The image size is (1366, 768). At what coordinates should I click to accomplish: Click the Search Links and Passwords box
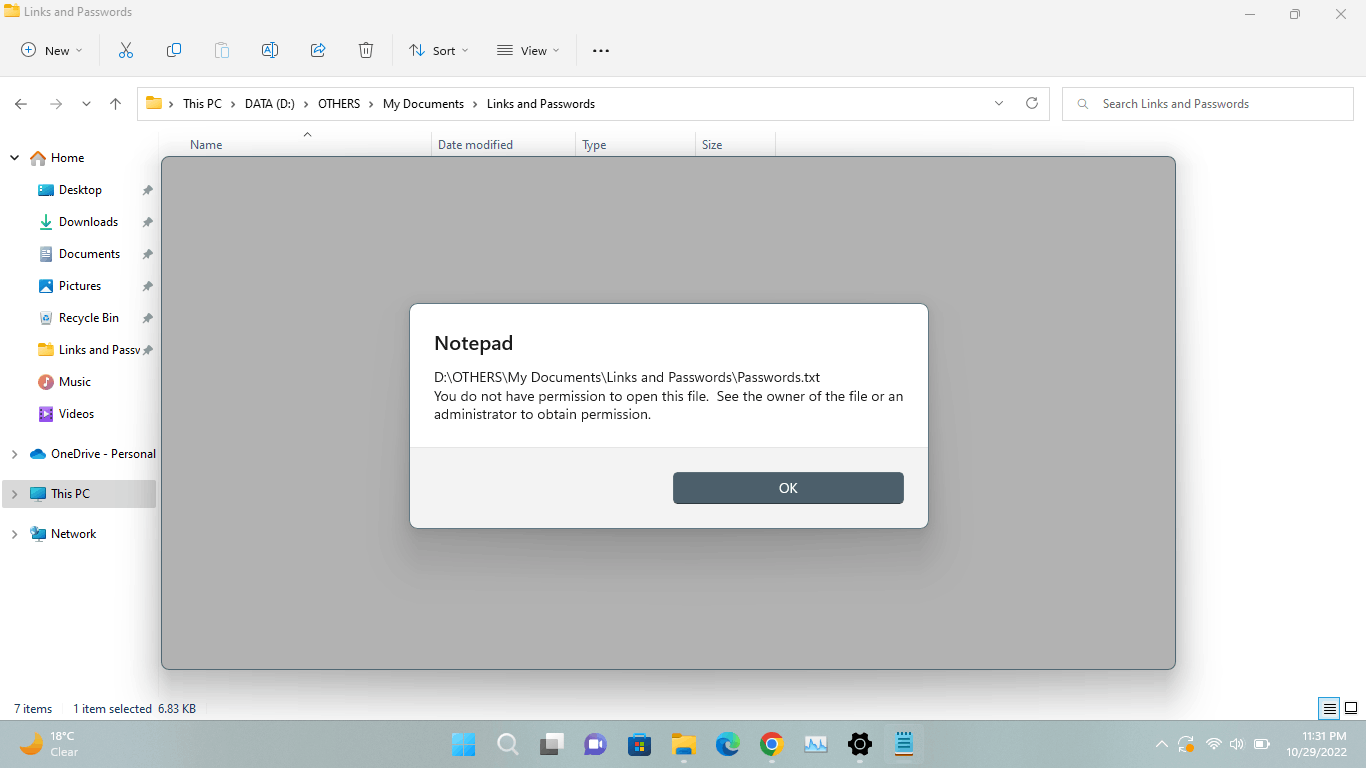1207,104
